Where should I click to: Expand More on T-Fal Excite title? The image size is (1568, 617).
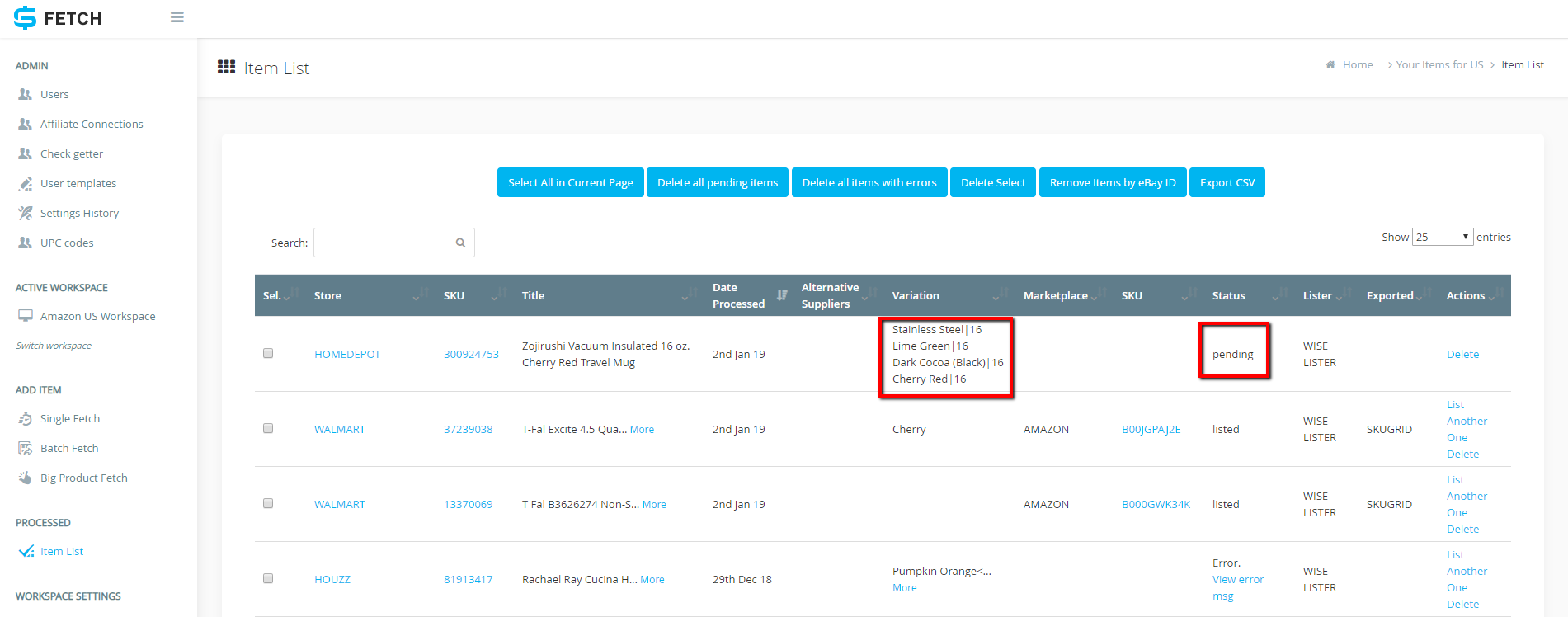point(642,429)
